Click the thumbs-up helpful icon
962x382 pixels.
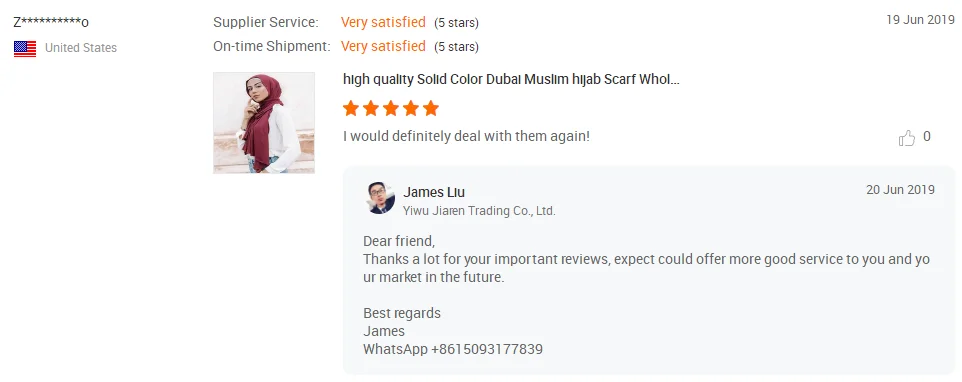coord(906,137)
